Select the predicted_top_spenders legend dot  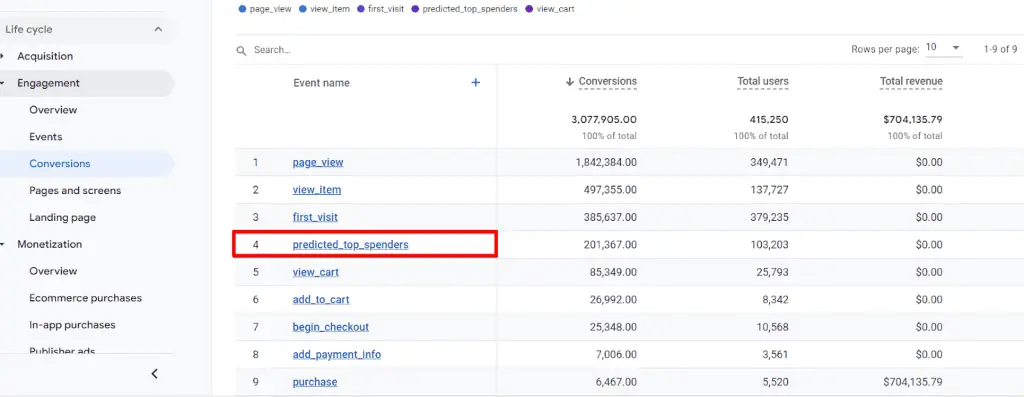(415, 9)
